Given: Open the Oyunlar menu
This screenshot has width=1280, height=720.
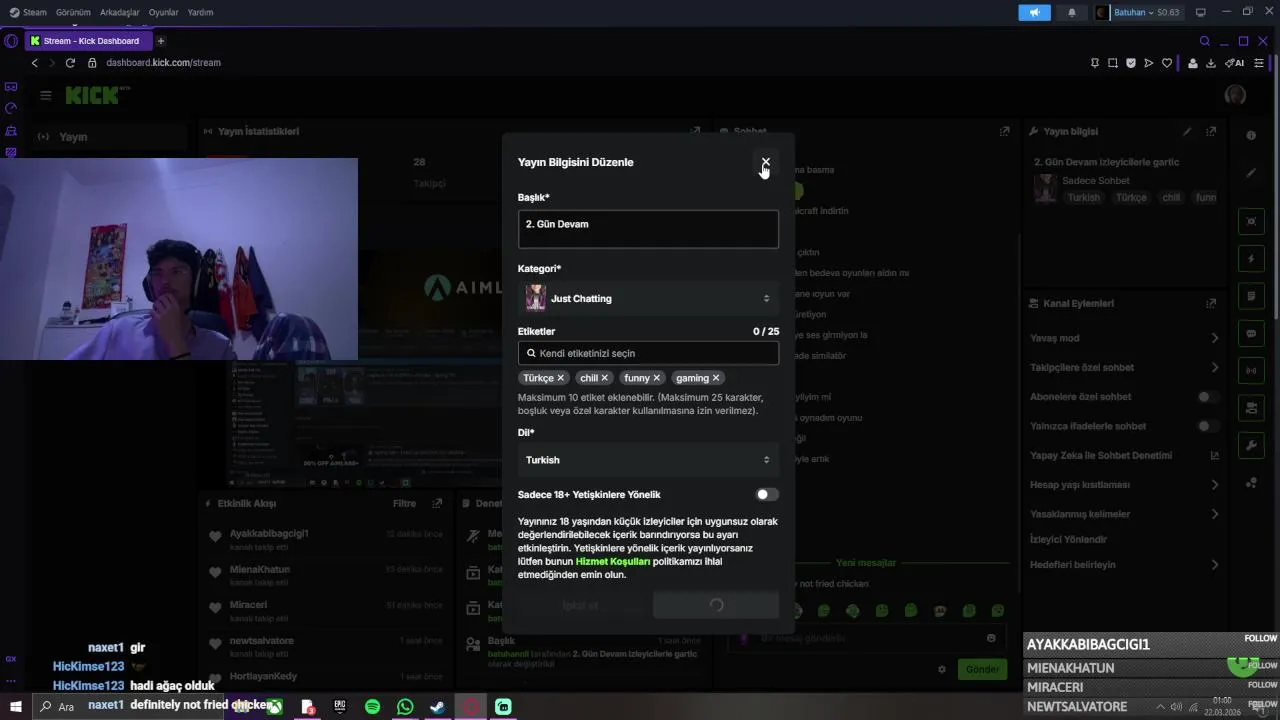Looking at the screenshot, I should 163,12.
